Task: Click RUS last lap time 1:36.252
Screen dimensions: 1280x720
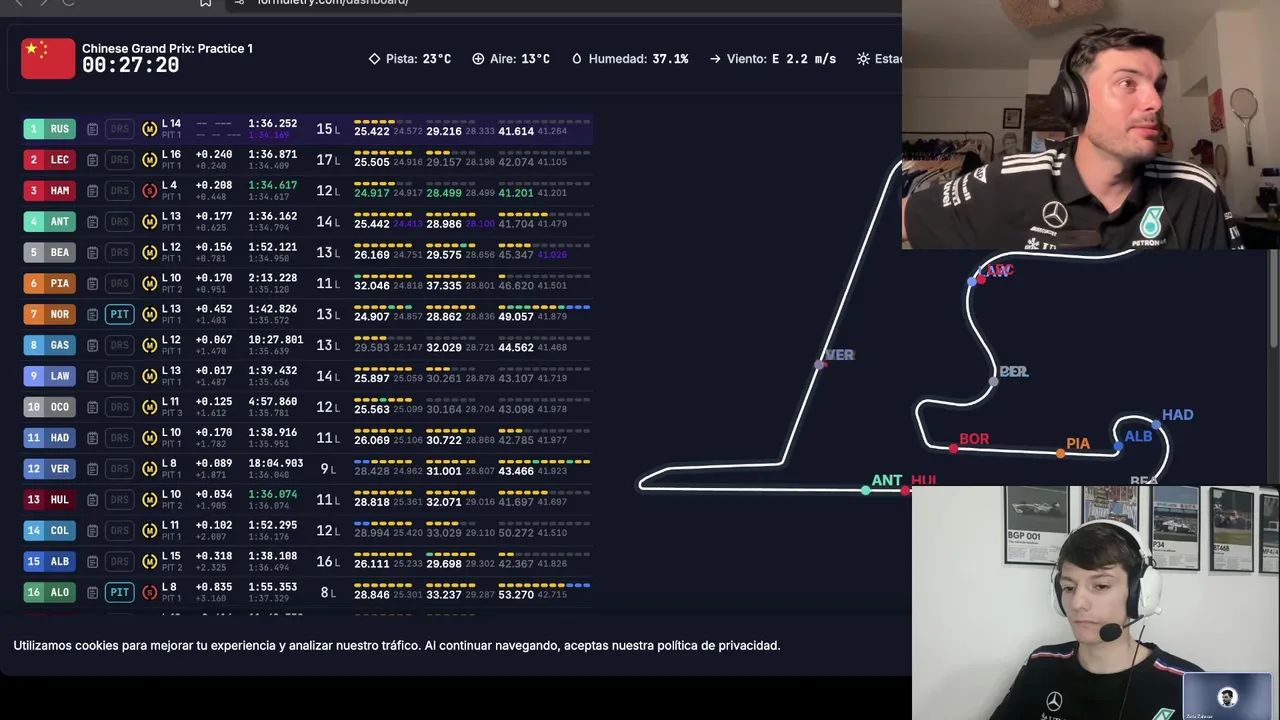Action: coord(272,124)
